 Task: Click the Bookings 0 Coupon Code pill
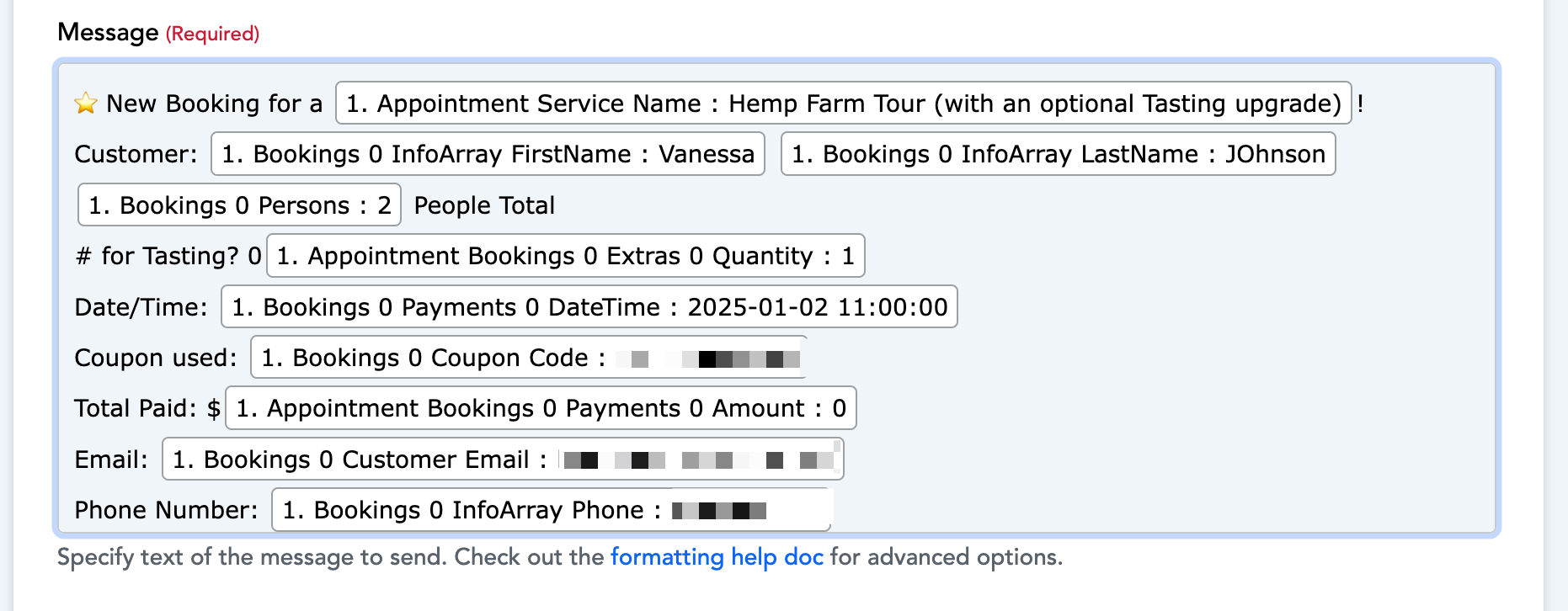[528, 358]
